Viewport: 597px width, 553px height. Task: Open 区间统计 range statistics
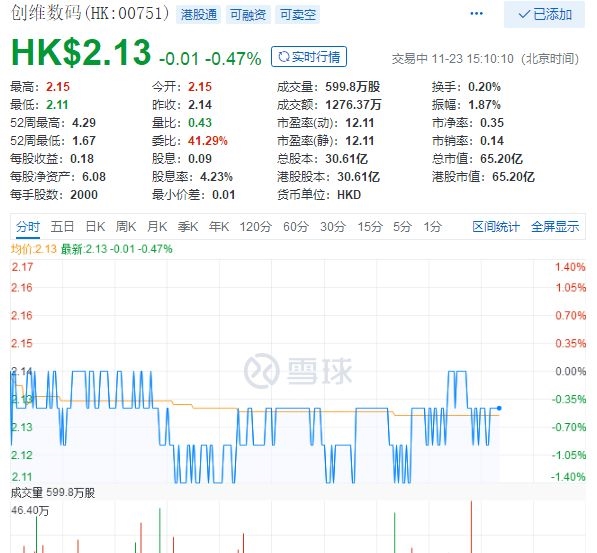point(496,227)
